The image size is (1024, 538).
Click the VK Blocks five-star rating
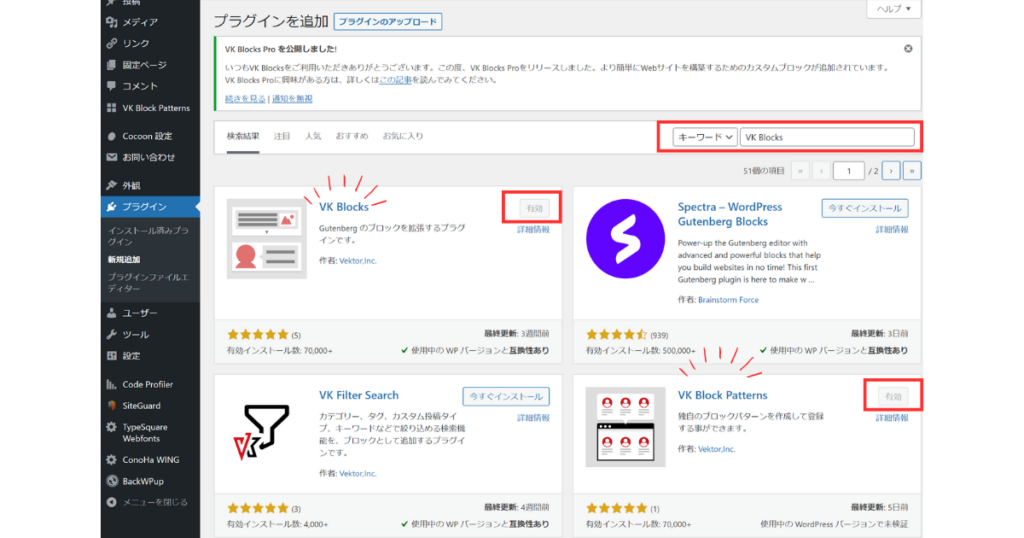257,334
